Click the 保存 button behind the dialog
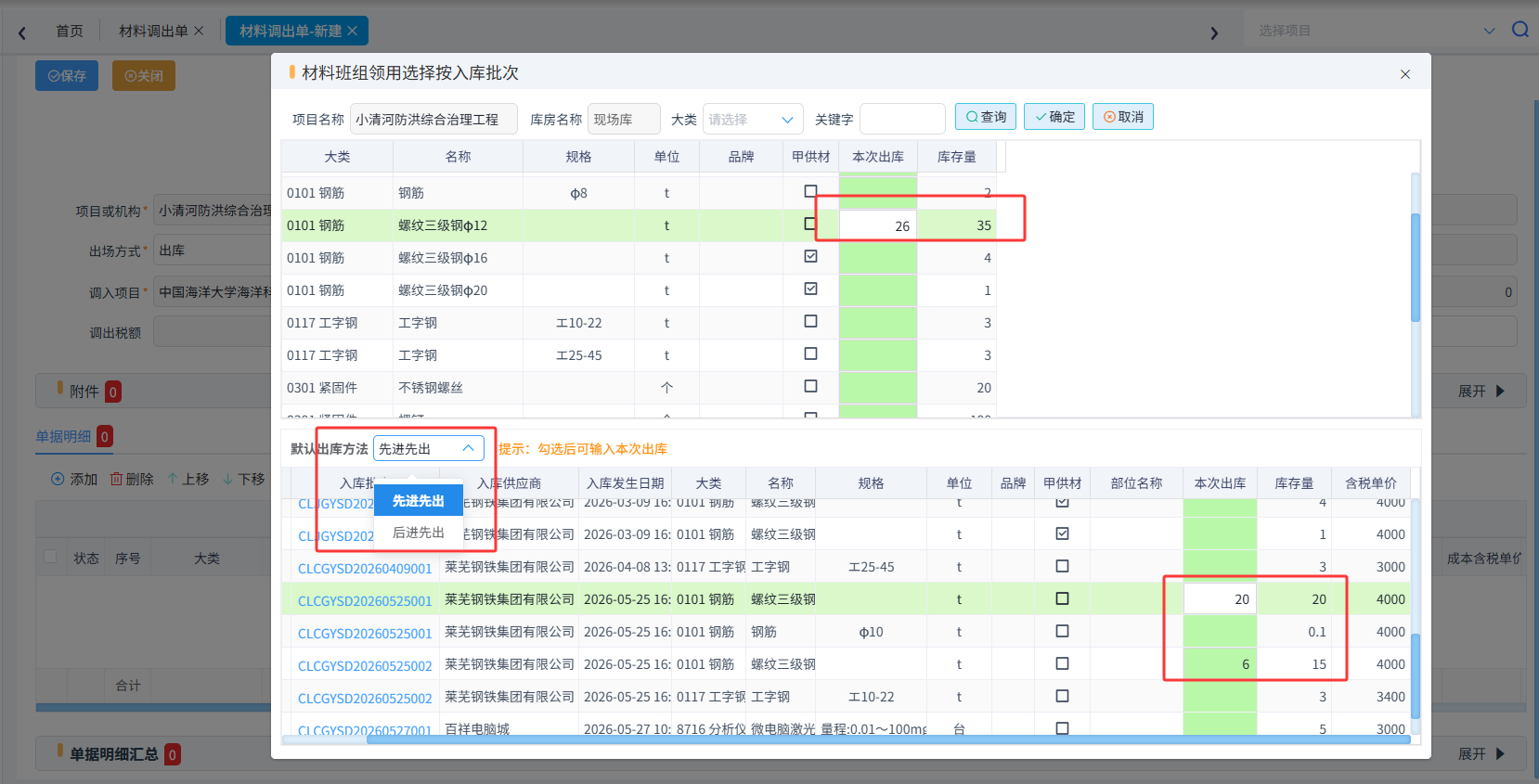Screen dimensions: 1539x784 [x=67, y=76]
